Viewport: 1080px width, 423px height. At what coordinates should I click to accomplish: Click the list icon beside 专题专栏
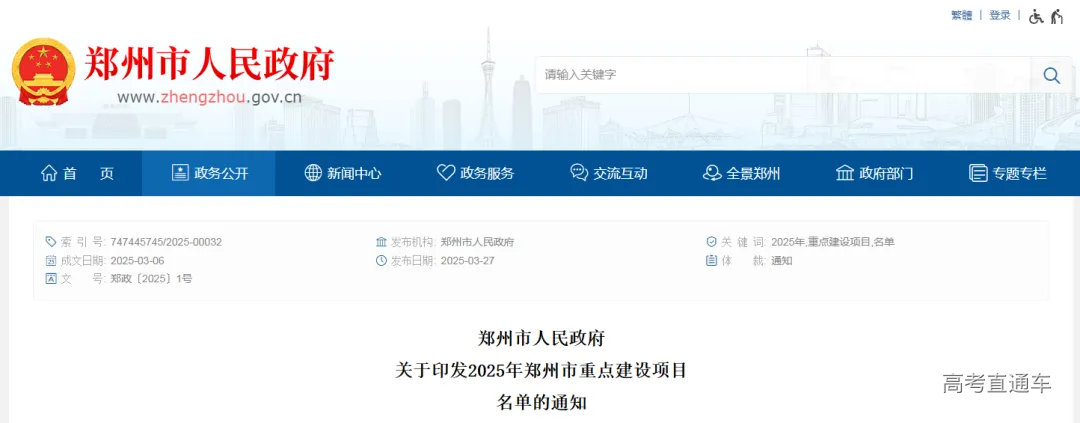[977, 173]
